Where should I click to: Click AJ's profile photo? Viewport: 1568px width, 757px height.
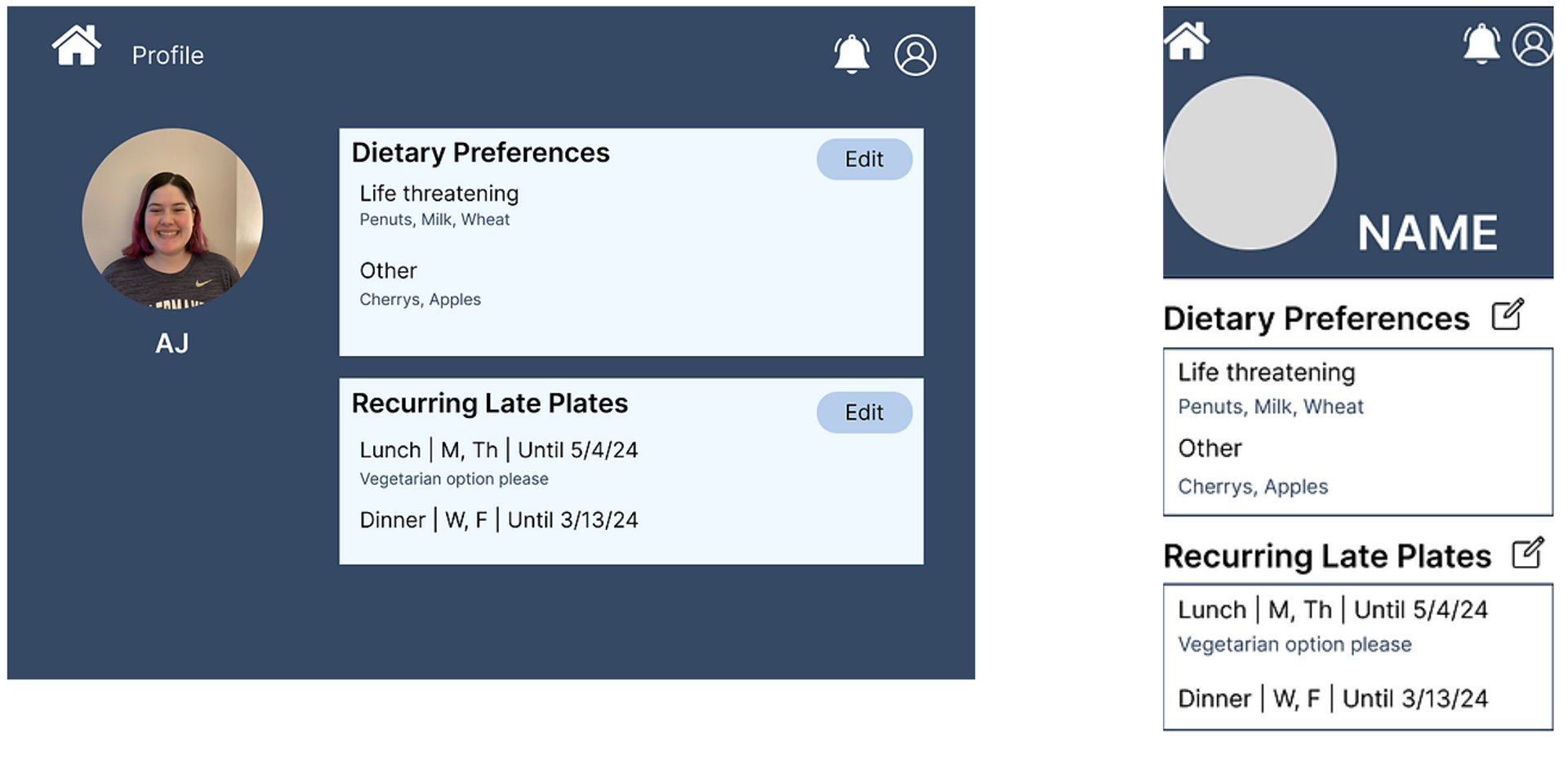tap(172, 218)
